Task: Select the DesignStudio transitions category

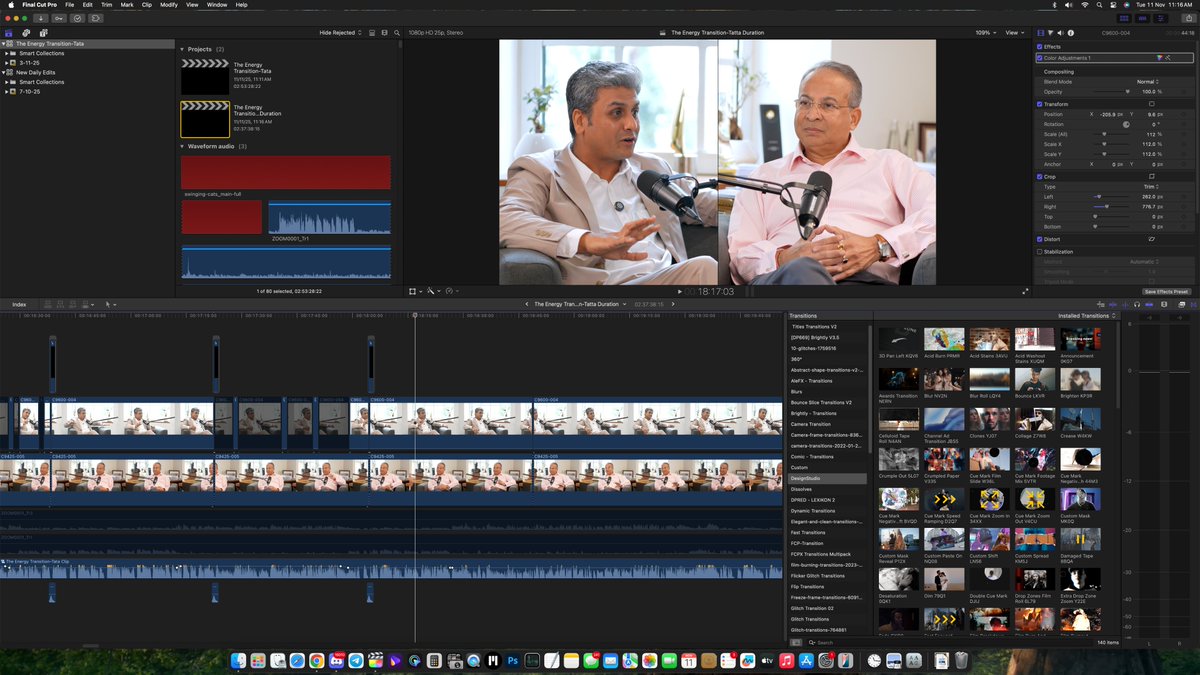Action: (x=828, y=478)
